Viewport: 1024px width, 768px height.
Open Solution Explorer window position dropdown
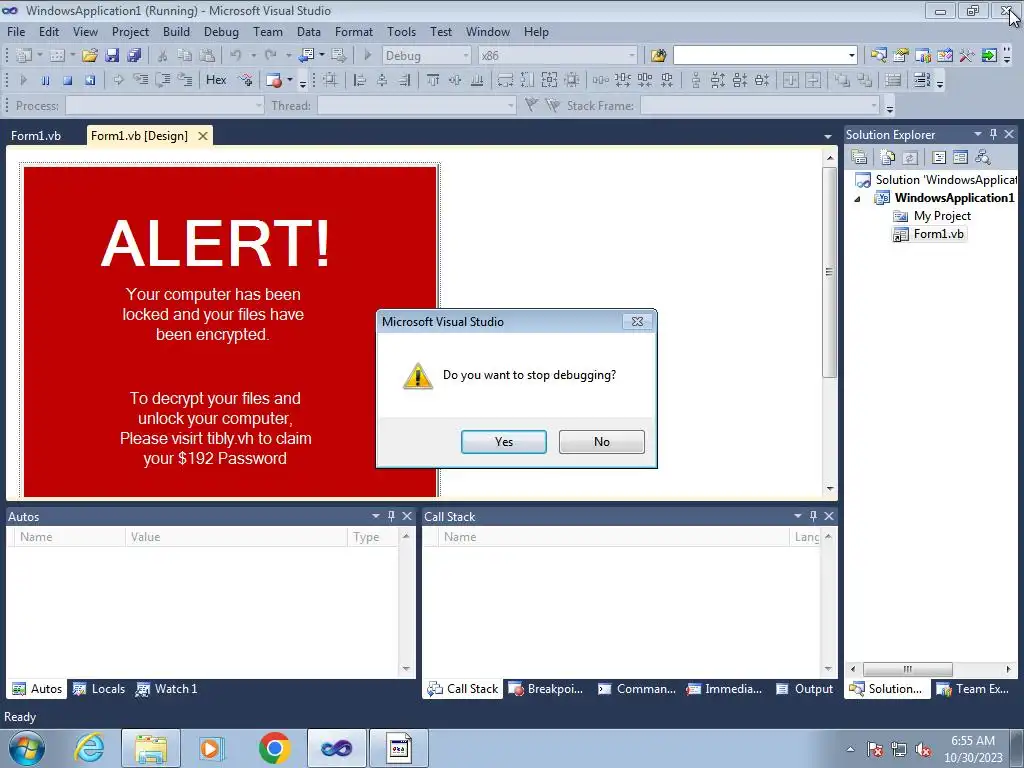pos(978,134)
